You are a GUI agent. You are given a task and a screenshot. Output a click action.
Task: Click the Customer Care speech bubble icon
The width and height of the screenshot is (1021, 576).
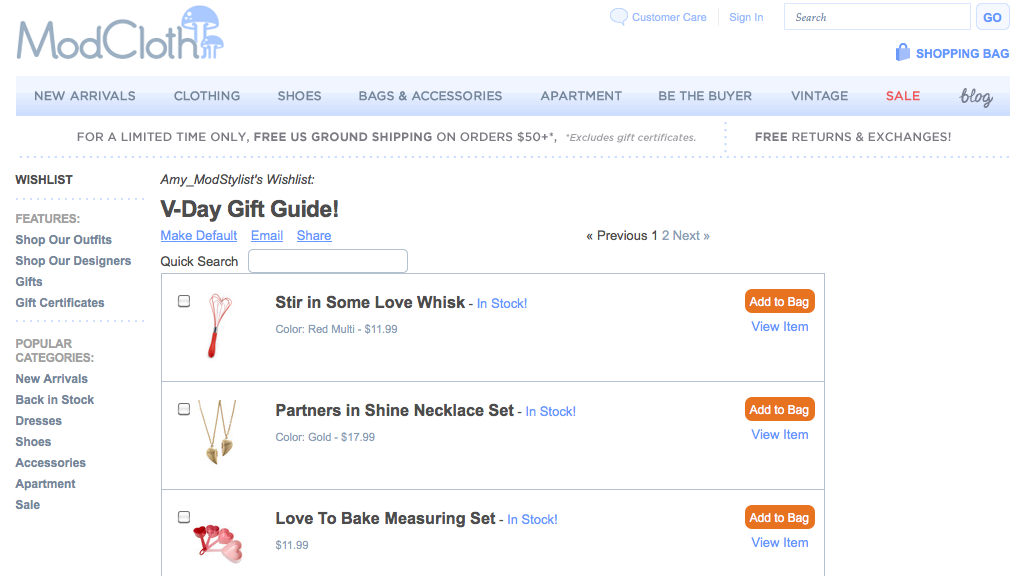[619, 17]
